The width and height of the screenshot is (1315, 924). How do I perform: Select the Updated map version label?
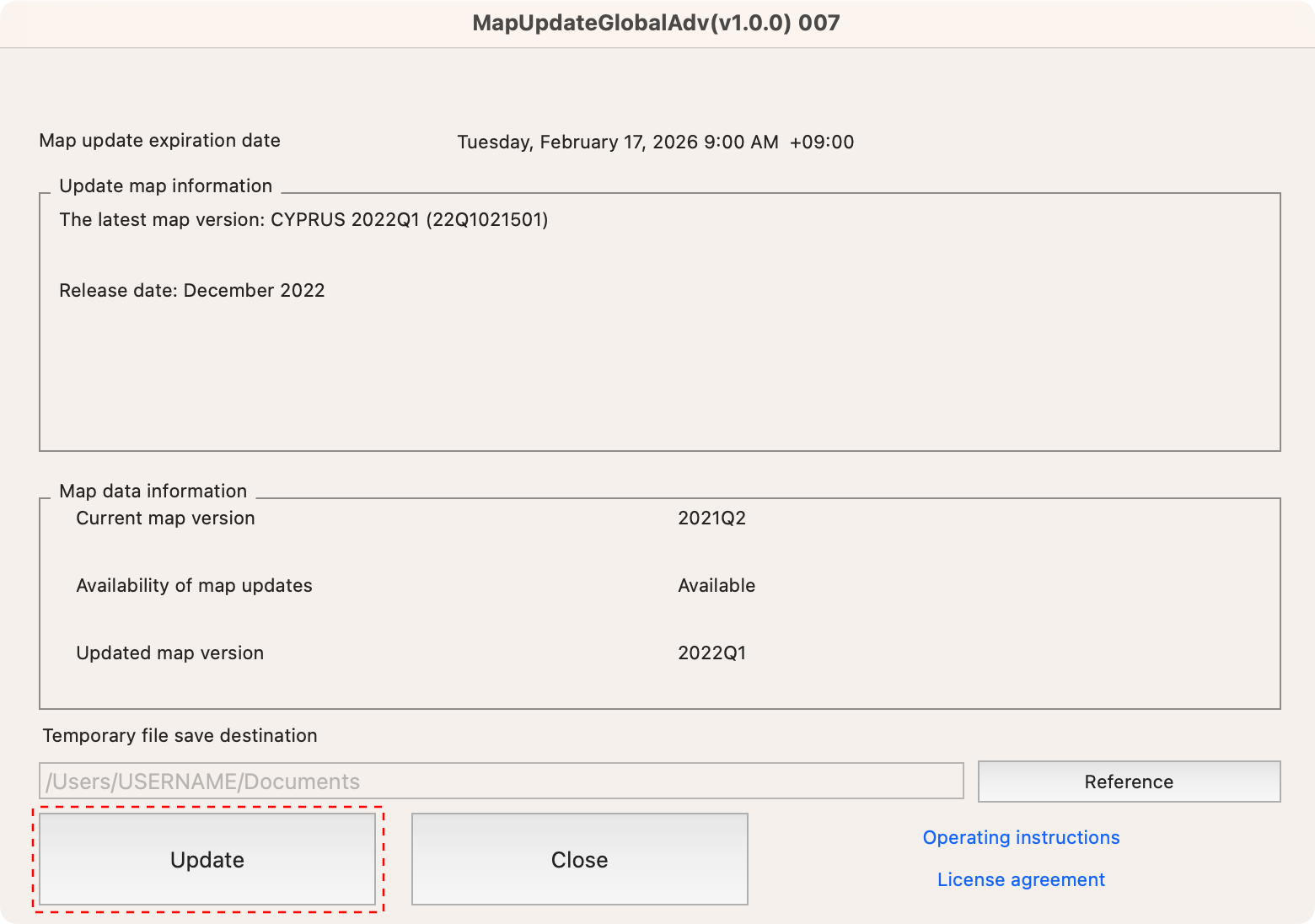pyautogui.click(x=169, y=653)
